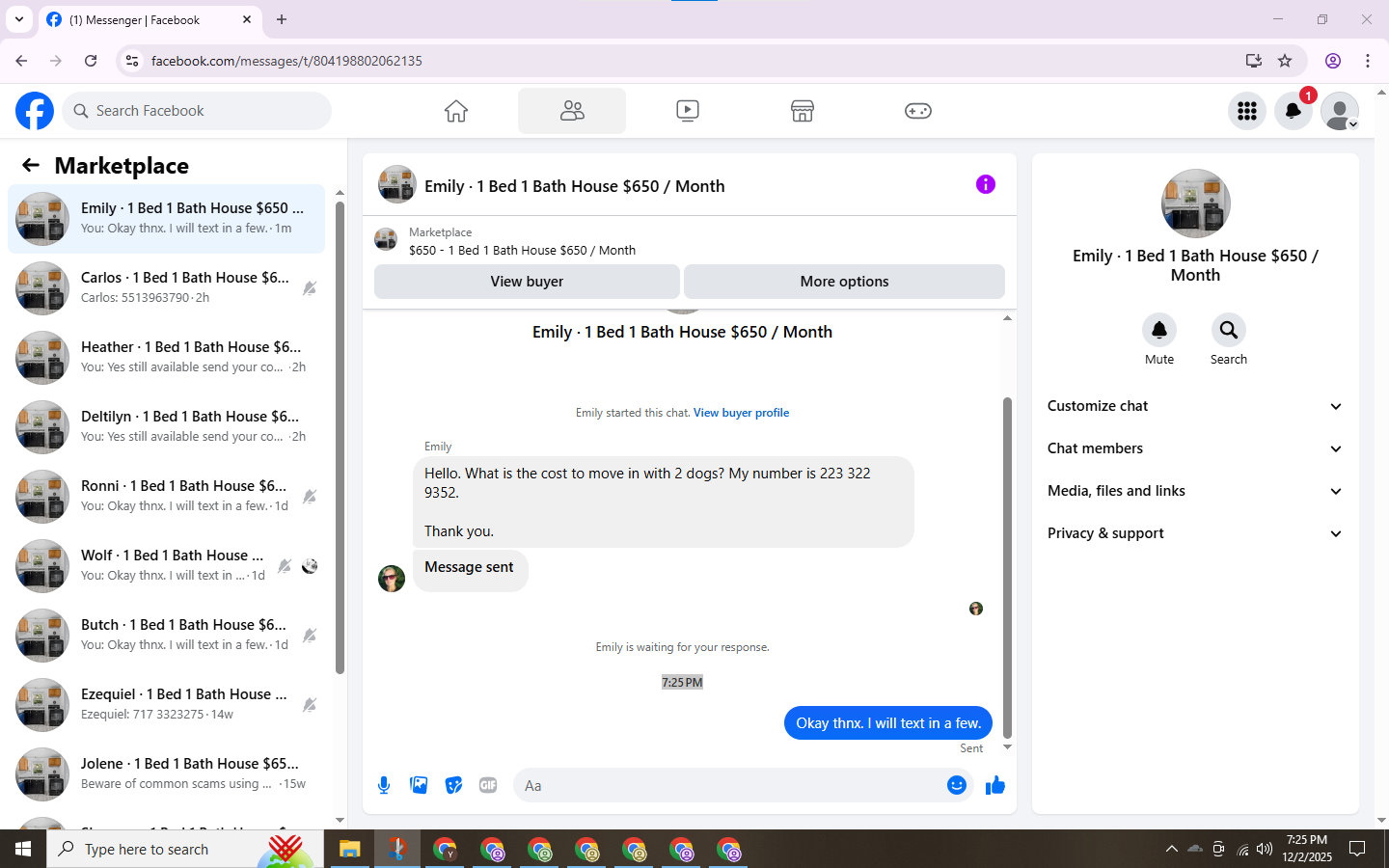Open Ezequiel conversation in list
1389x868 pixels.
(x=166, y=705)
